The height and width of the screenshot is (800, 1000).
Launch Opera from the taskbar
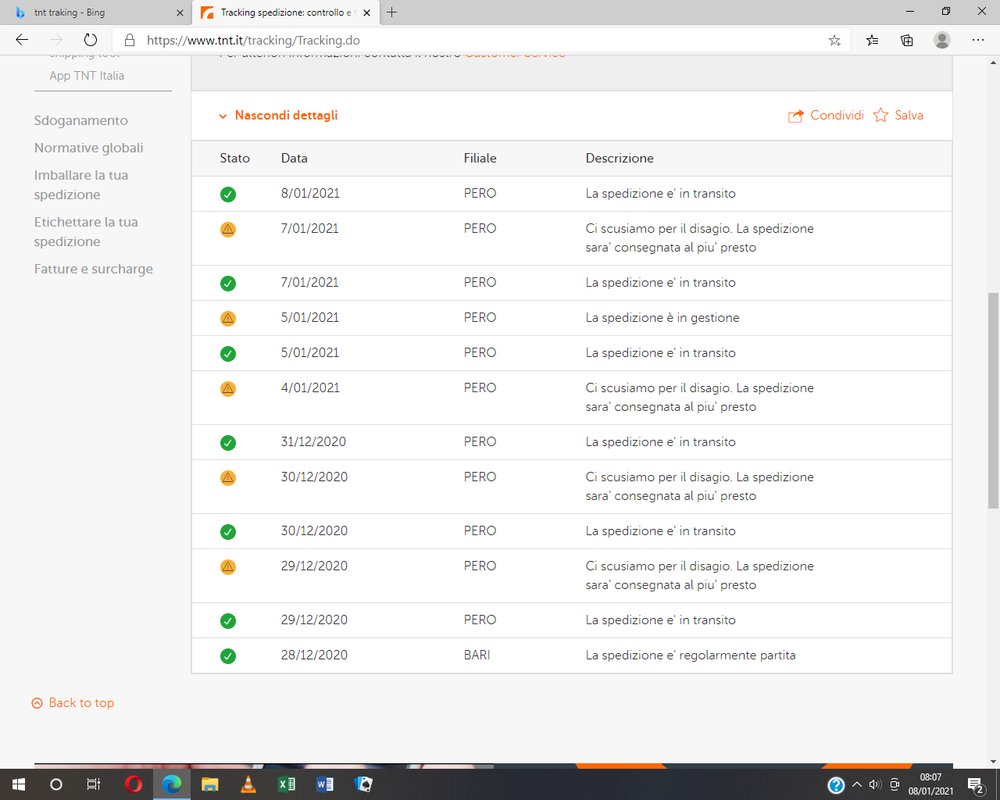point(133,784)
